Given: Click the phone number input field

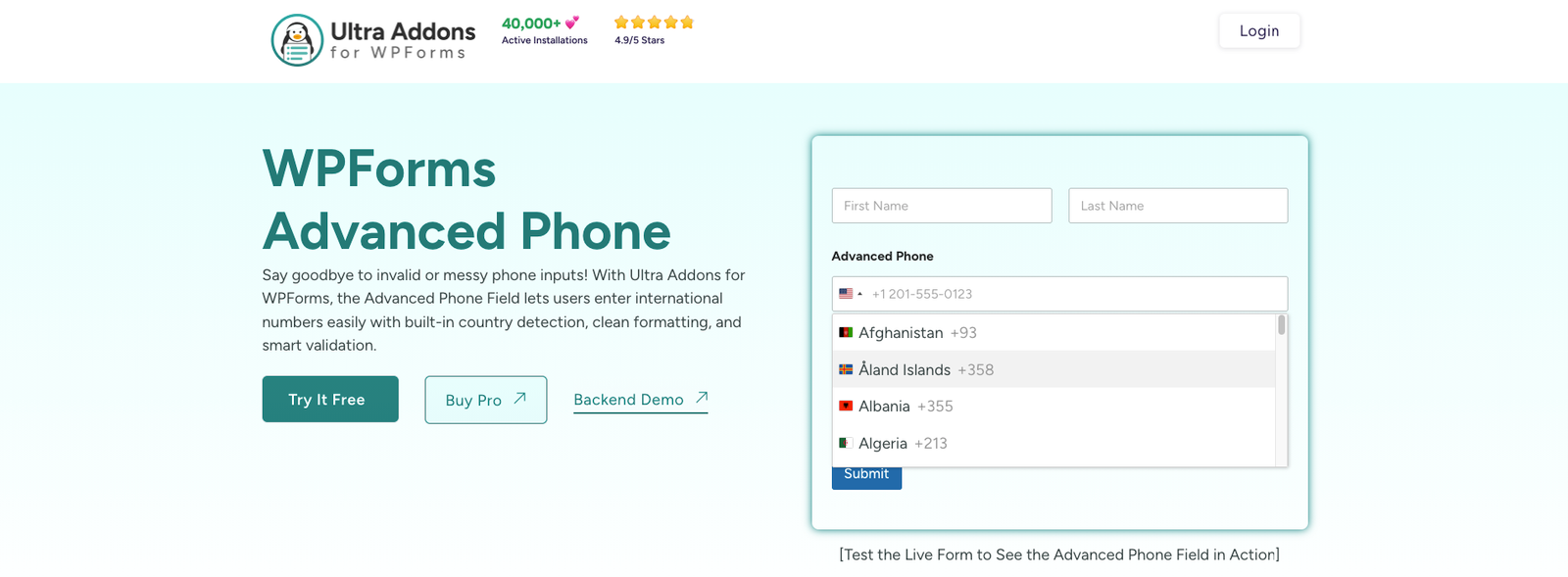Looking at the screenshot, I should (1073, 294).
